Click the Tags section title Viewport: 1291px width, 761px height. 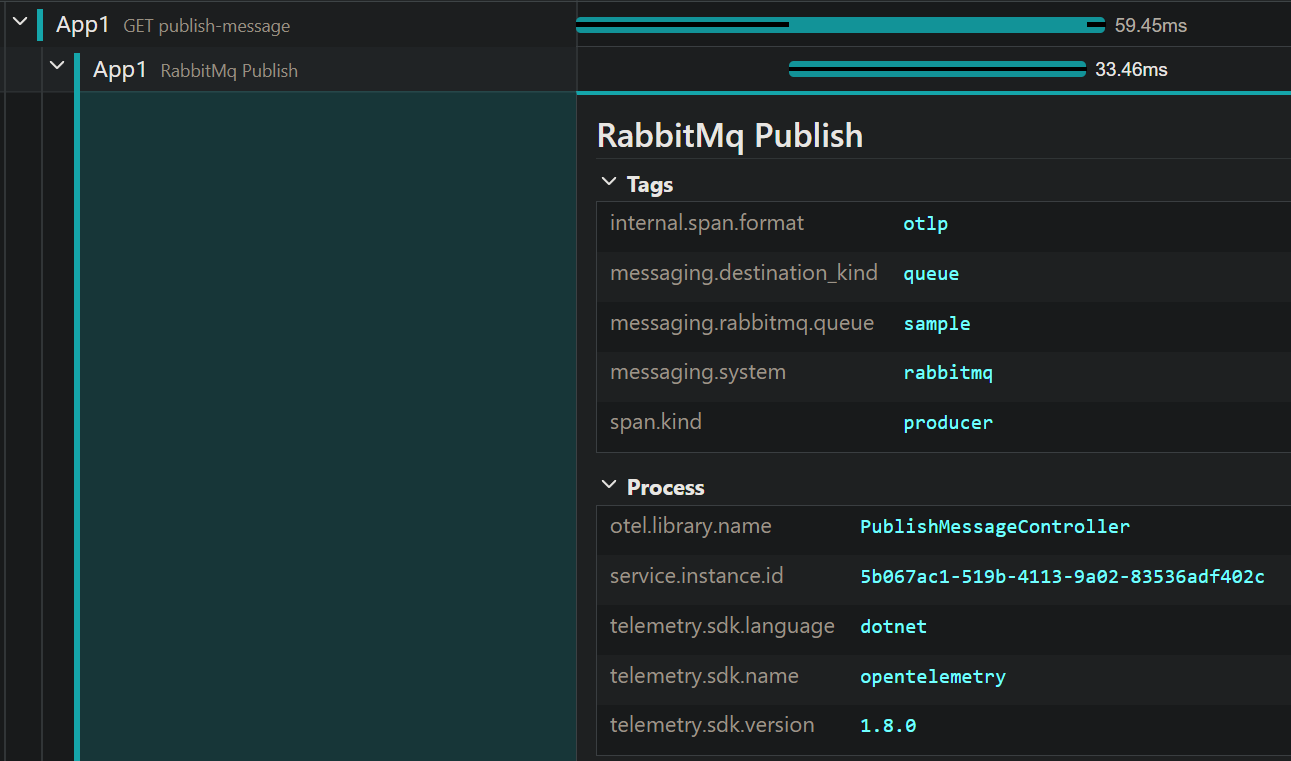pos(650,184)
